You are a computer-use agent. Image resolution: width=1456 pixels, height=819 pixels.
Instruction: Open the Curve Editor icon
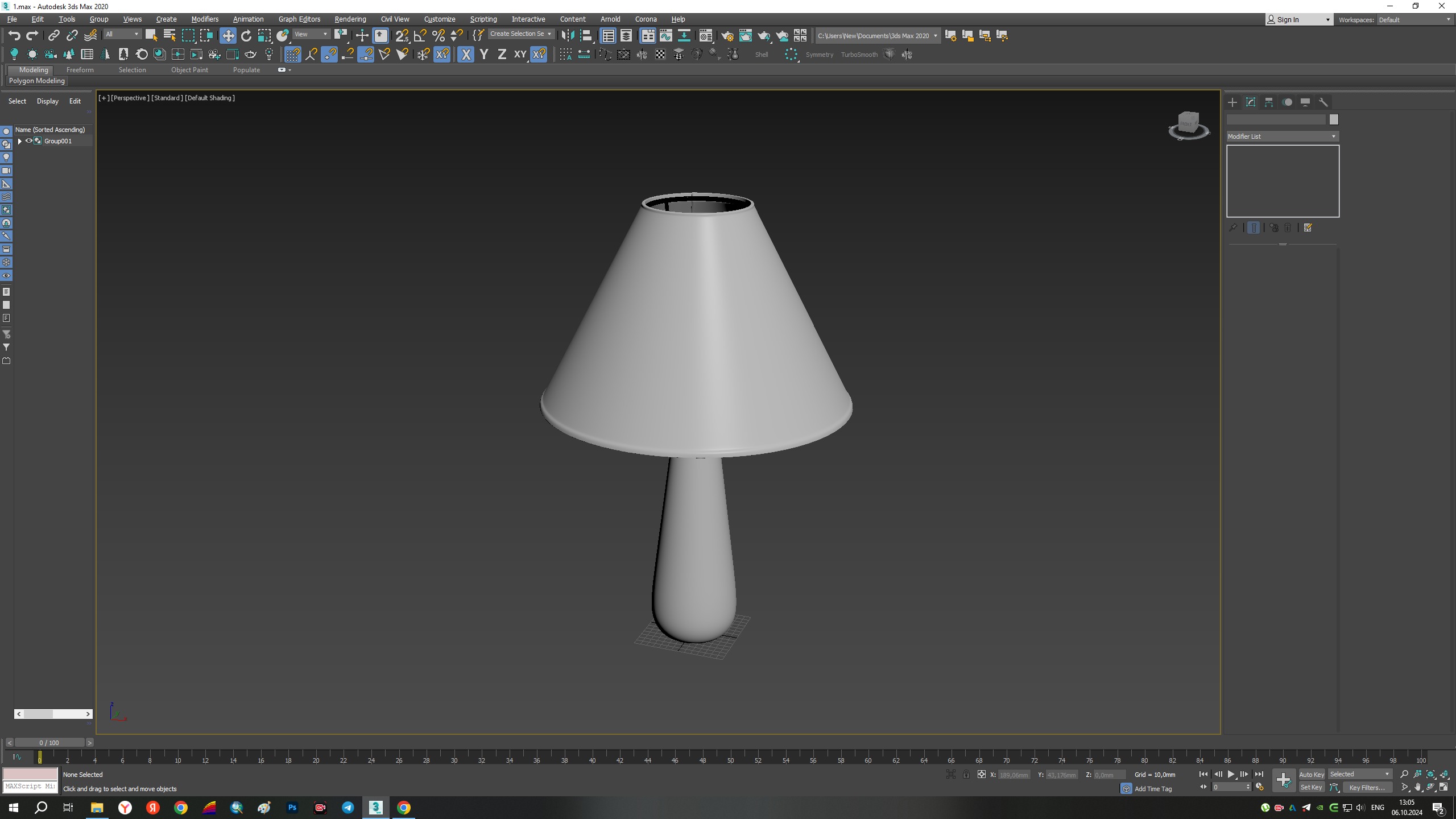tap(666, 36)
